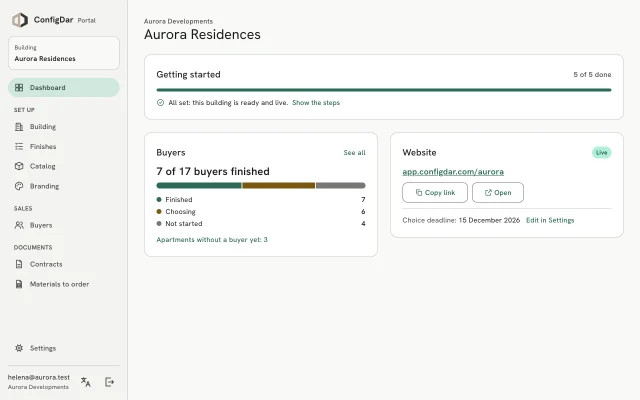Click the Aurora Residences page title
640x400 pixels.
pos(202,35)
